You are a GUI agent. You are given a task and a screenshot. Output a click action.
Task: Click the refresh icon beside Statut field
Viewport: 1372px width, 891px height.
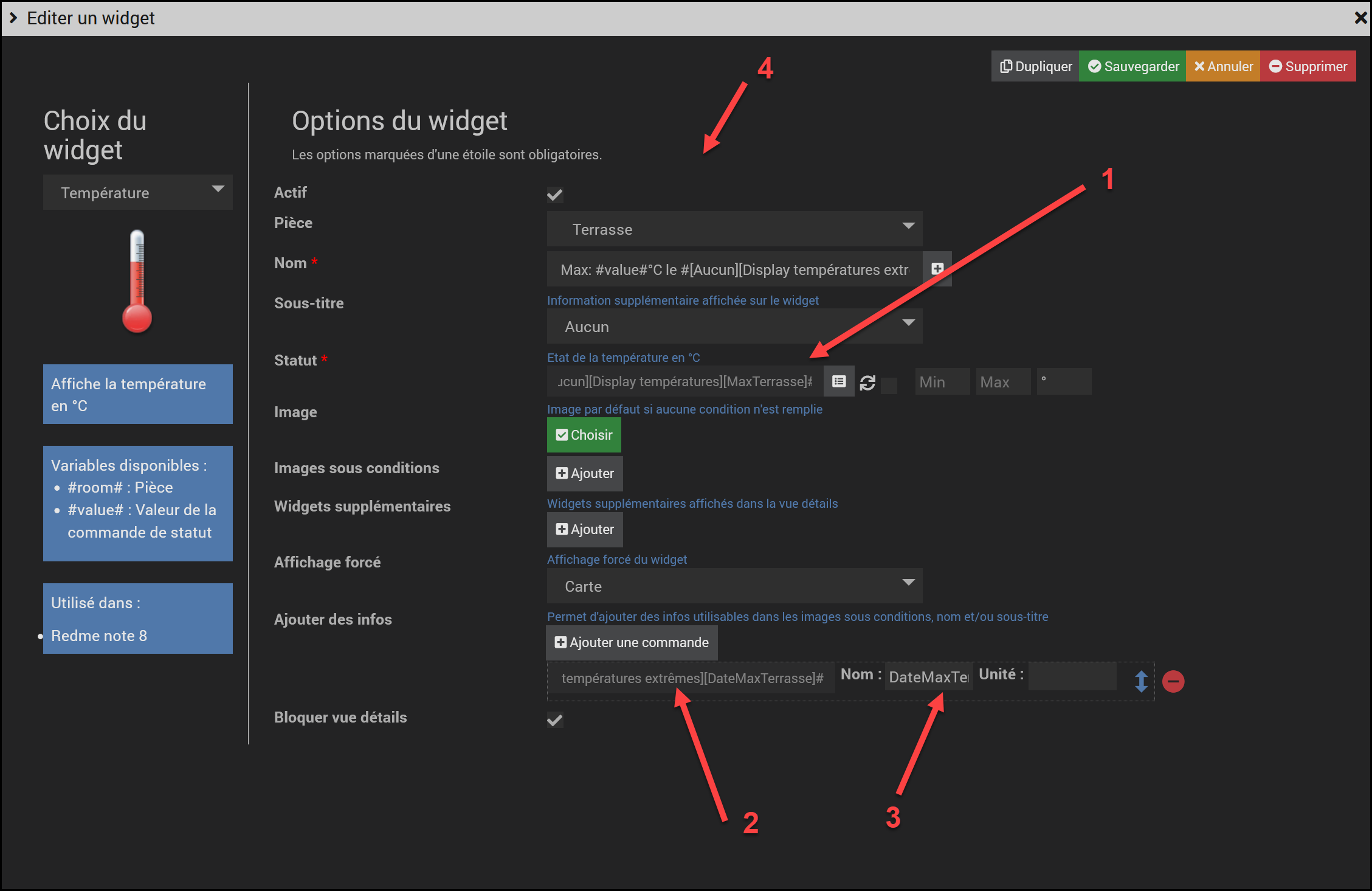click(867, 383)
